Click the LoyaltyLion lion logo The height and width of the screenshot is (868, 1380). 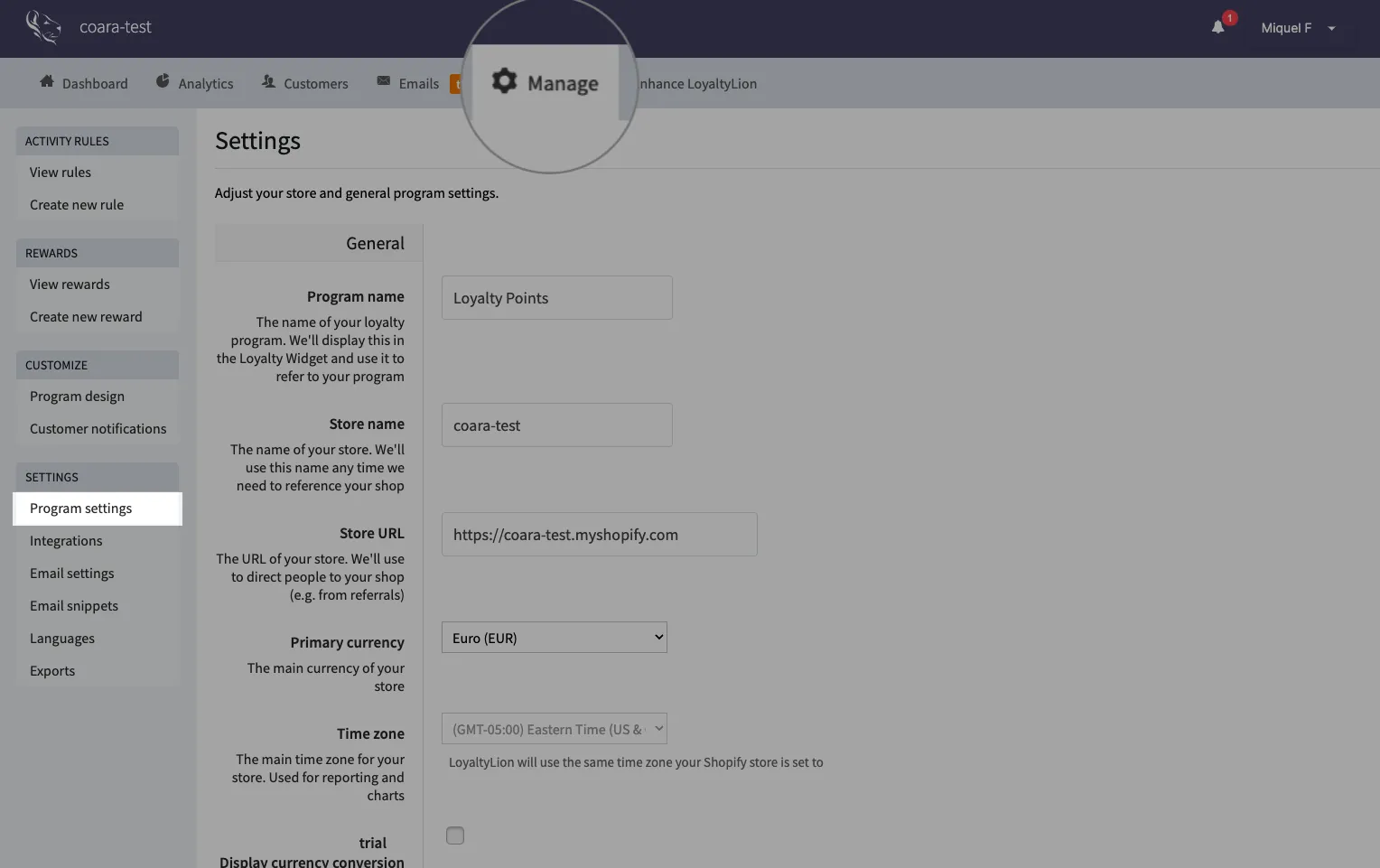pyautogui.click(x=42, y=27)
